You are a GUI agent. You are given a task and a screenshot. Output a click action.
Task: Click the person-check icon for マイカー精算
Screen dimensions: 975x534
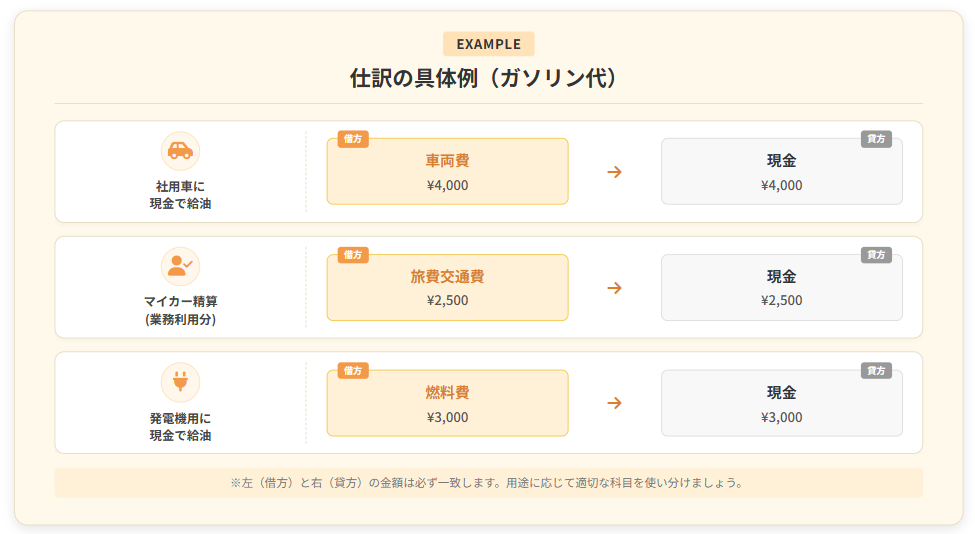tap(180, 267)
